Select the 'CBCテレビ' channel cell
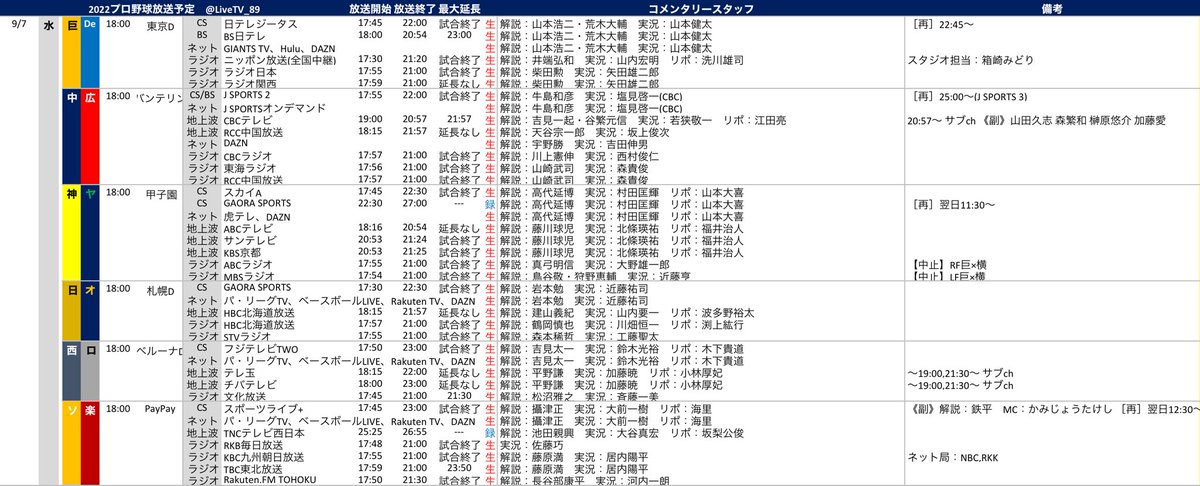1200x486 pixels. [x=246, y=121]
